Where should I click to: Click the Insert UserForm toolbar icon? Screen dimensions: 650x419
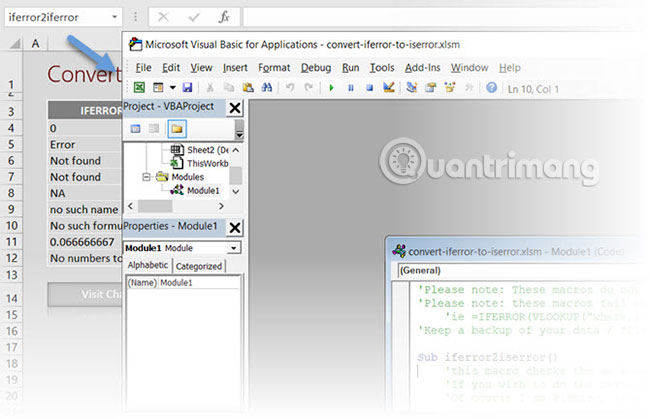click(x=158, y=87)
